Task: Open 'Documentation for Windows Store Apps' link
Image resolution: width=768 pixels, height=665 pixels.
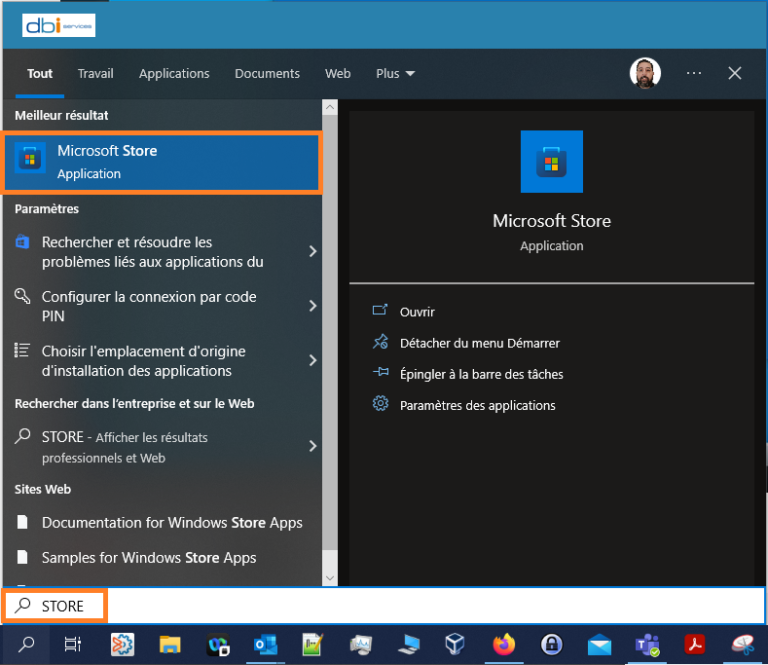Action: 171,522
